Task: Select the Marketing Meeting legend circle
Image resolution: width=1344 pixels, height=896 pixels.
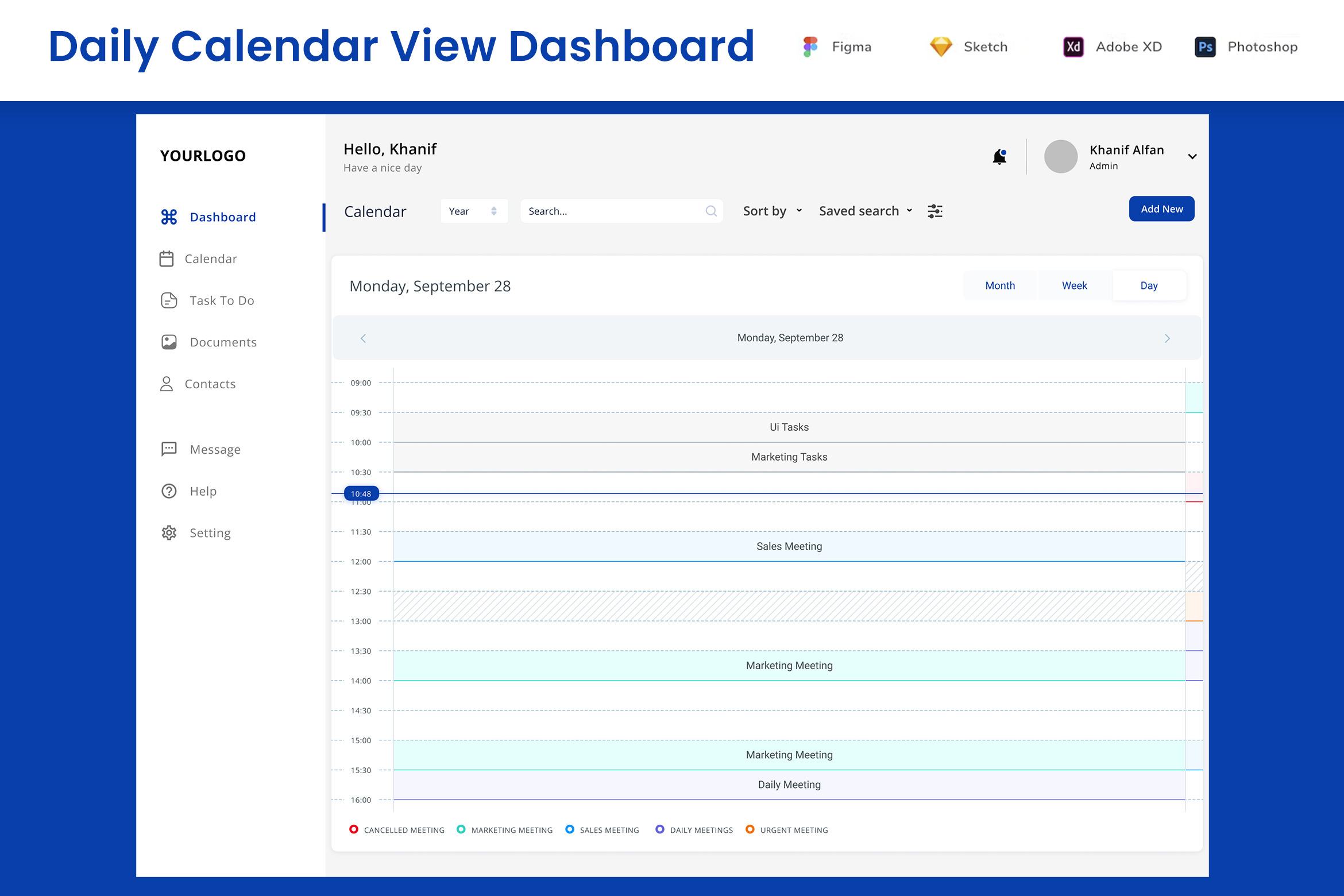Action: [x=461, y=829]
